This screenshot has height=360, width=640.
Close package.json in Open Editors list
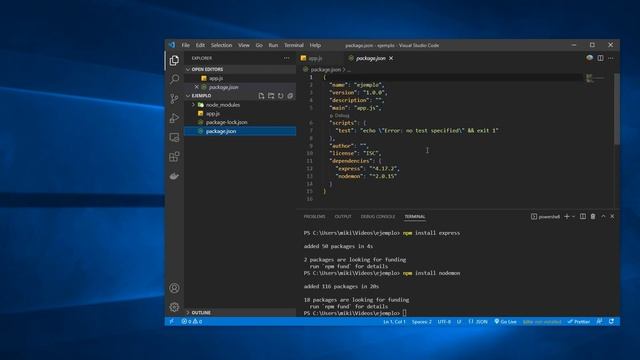196,87
